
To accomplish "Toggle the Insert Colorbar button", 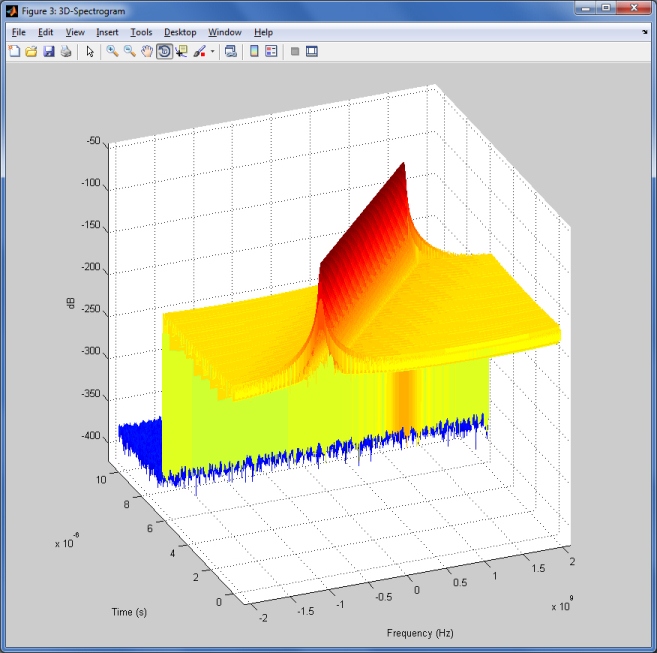I will coord(254,51).
